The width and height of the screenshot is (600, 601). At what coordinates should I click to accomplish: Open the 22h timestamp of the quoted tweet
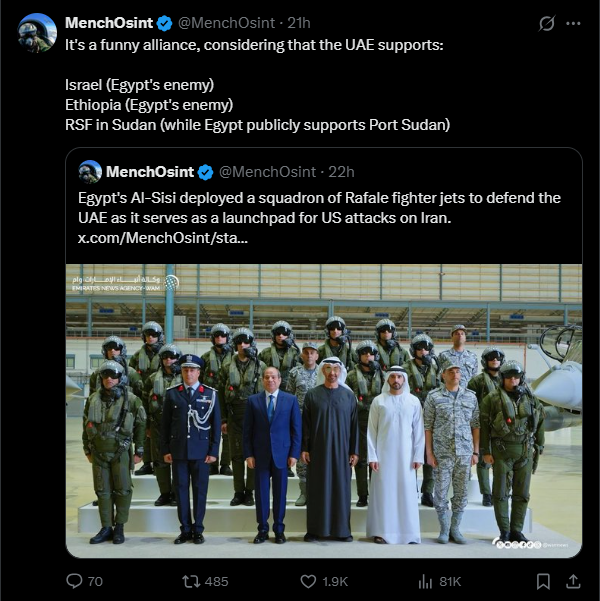click(341, 172)
